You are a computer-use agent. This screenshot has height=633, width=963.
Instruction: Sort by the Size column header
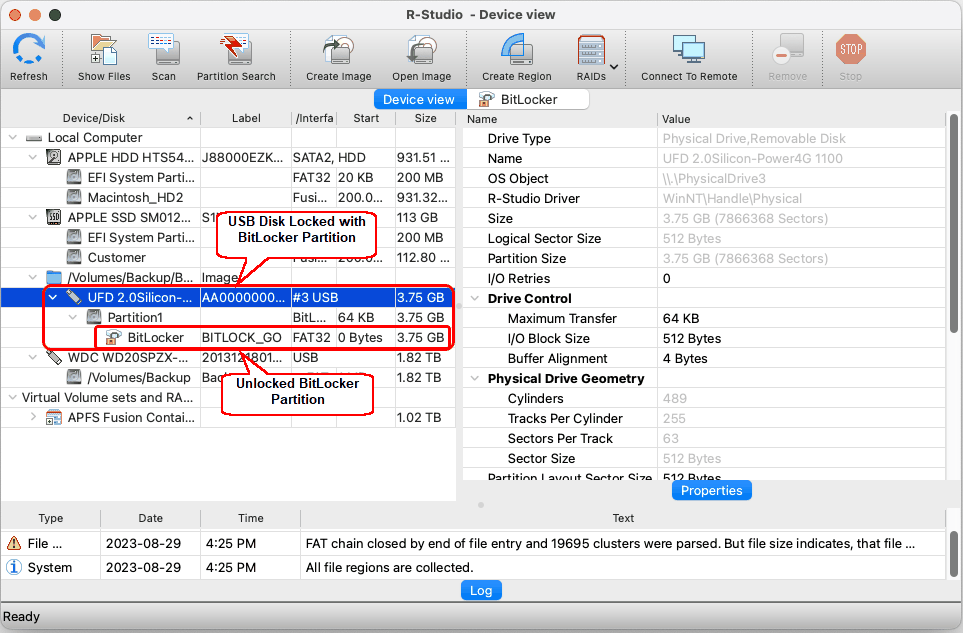(426, 118)
